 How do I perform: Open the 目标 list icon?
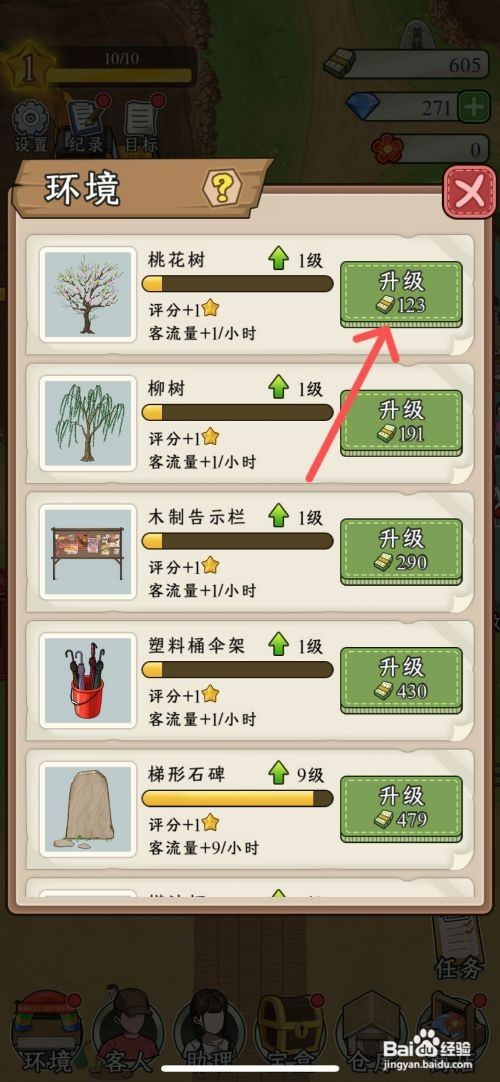coord(141,126)
